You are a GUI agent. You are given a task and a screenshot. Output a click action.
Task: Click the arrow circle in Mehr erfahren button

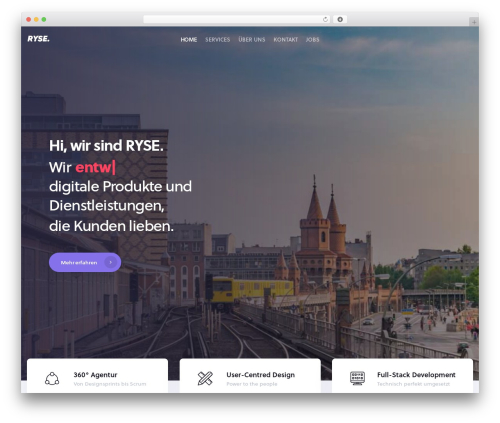[x=111, y=262]
